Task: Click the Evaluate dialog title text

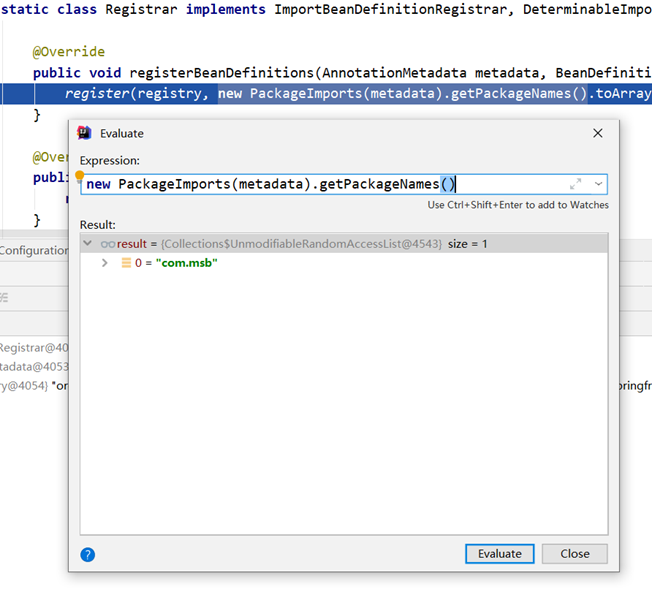Action: click(x=122, y=133)
